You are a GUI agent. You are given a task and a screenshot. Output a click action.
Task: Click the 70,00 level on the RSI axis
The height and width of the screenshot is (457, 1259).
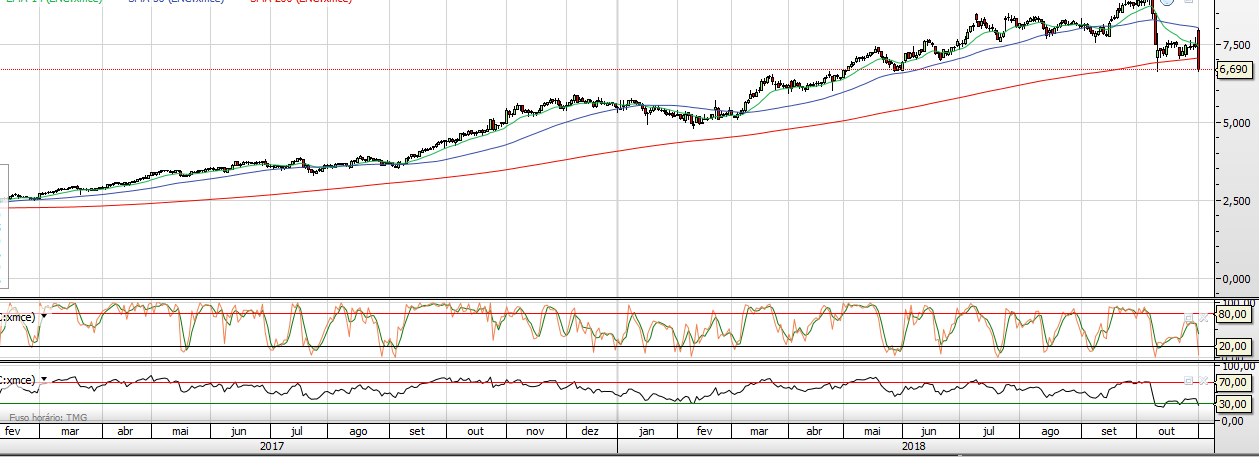(x=1233, y=383)
